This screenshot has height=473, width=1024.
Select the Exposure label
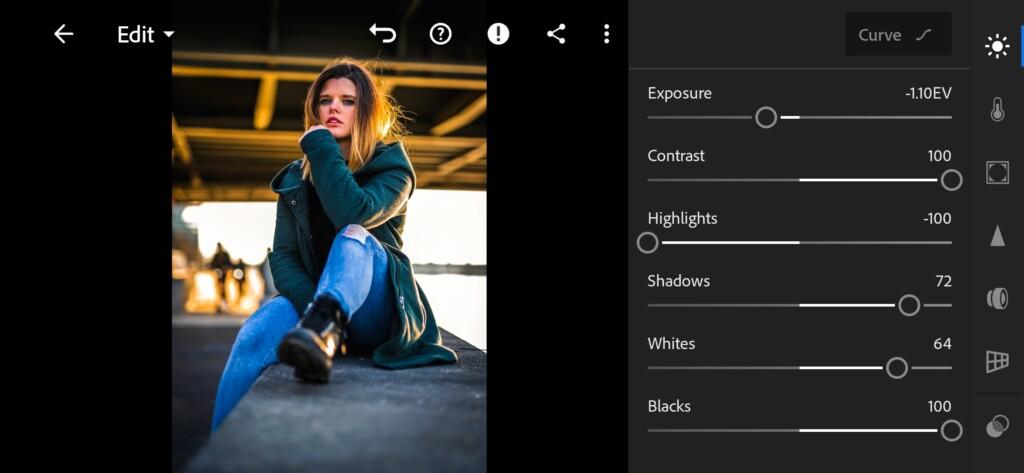(x=679, y=93)
